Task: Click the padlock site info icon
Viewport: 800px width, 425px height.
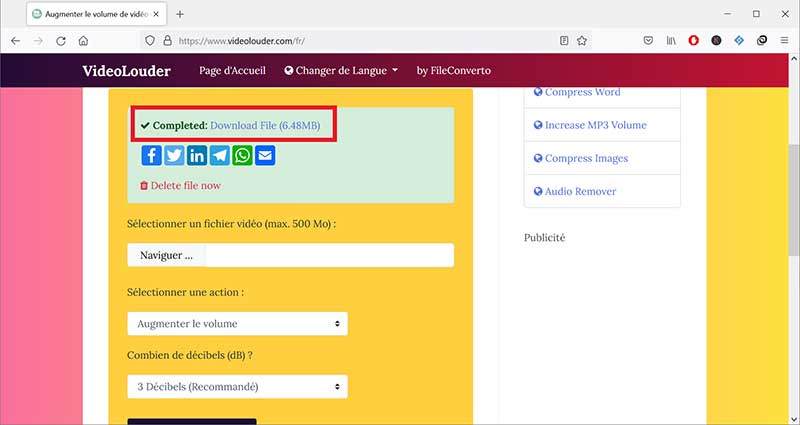Action: (x=167, y=41)
